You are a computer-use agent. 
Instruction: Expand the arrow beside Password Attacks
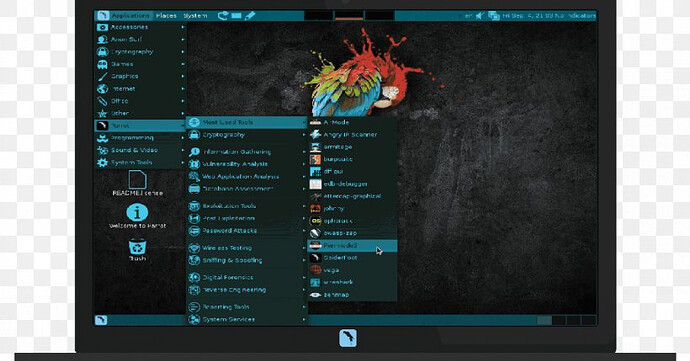(304, 231)
